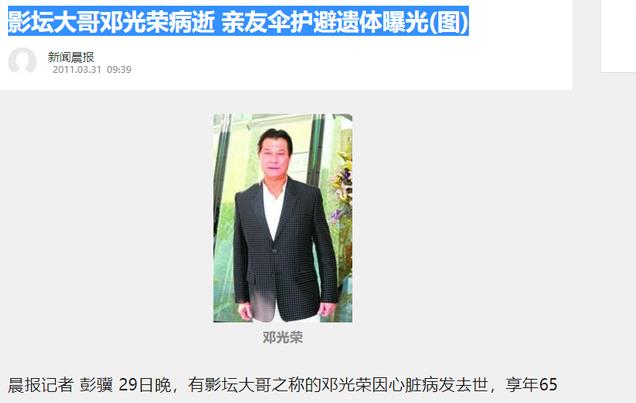This screenshot has height=403, width=636.
Task: Open the photo of the man in suit
Action: (x=283, y=218)
